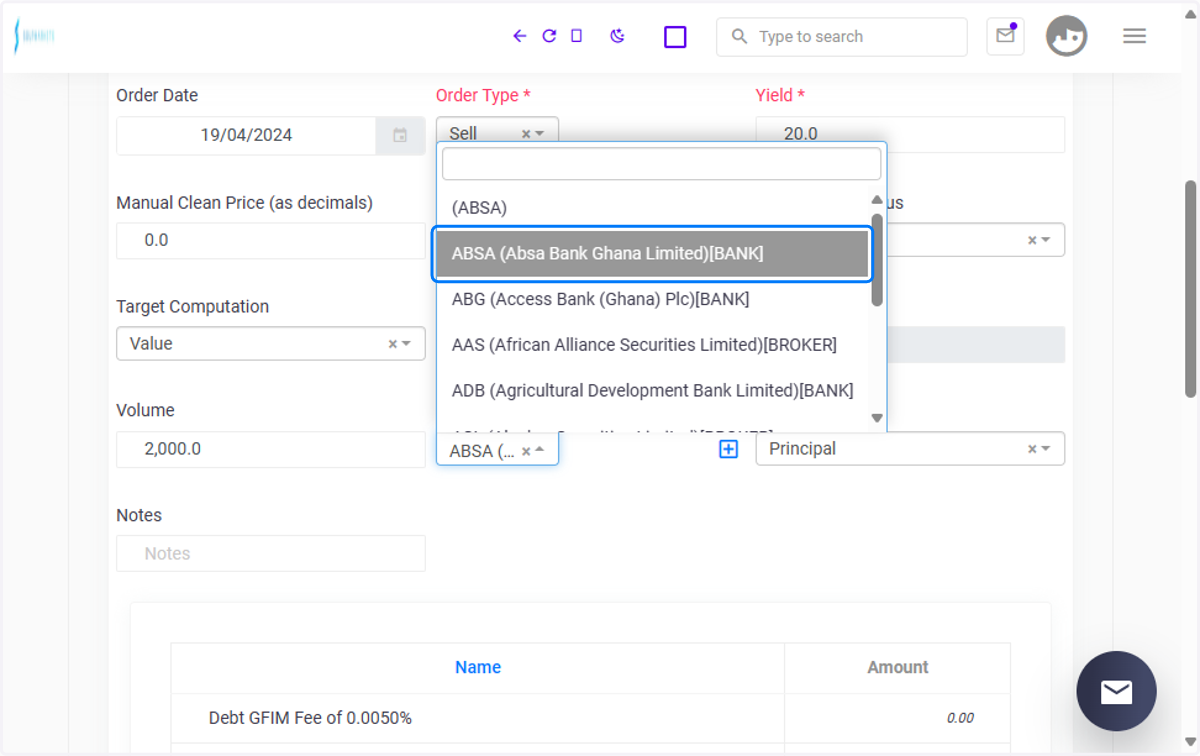Viewport: 1200px width, 756px height.
Task: Click the refresh icon in header
Action: pos(549,36)
